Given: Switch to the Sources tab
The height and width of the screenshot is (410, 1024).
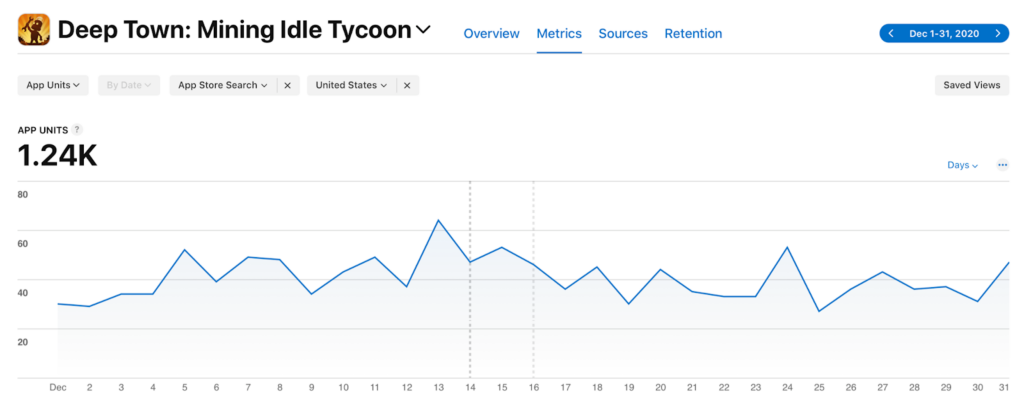Looking at the screenshot, I should [623, 34].
